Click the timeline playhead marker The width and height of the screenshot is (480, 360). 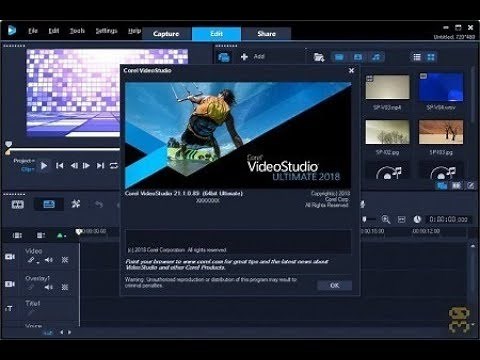tap(78, 231)
